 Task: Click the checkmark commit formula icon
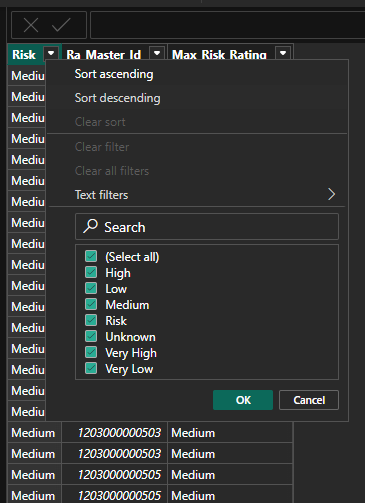pos(61,25)
